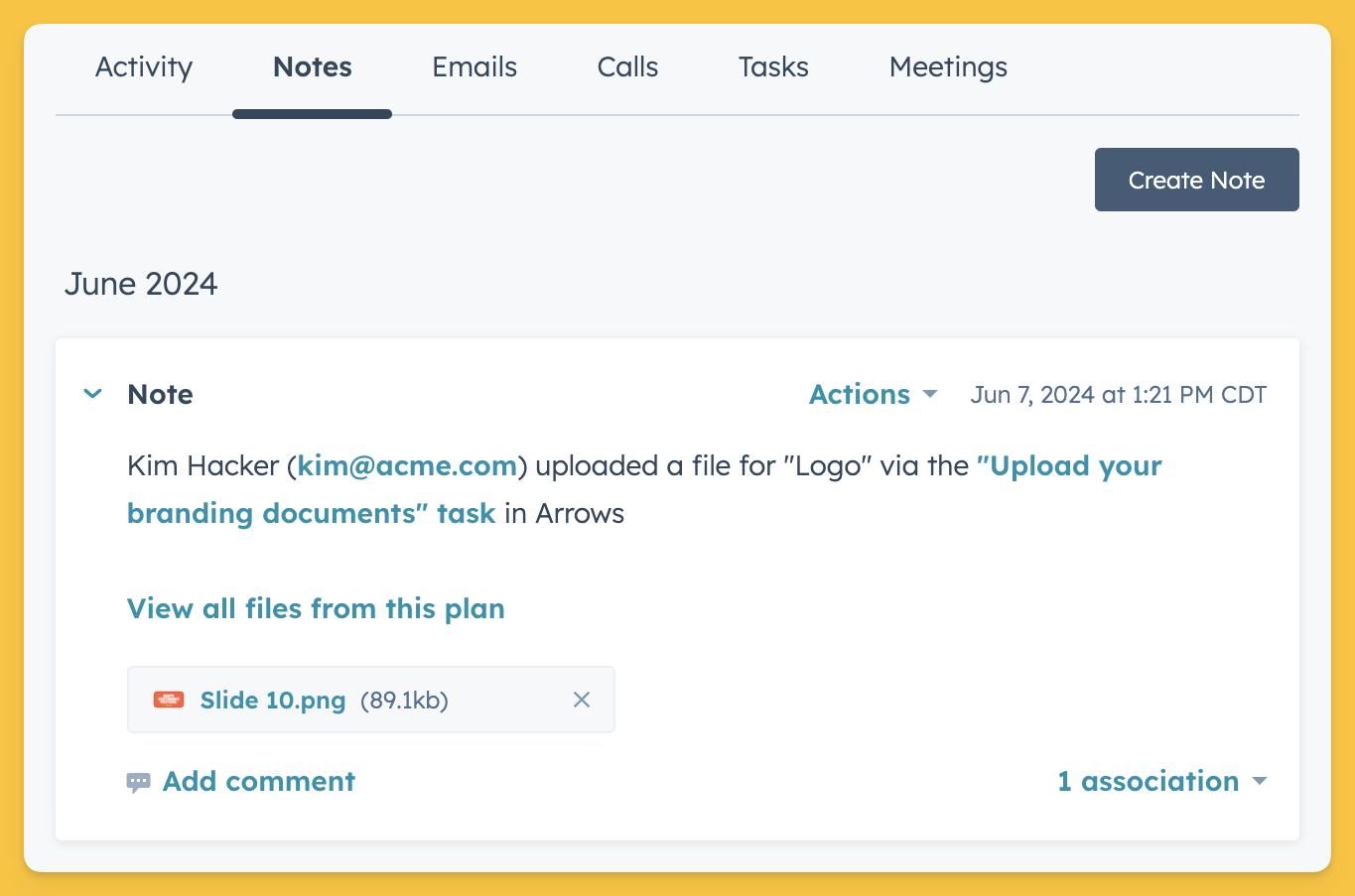Click View all files from this plan

pyautogui.click(x=316, y=608)
